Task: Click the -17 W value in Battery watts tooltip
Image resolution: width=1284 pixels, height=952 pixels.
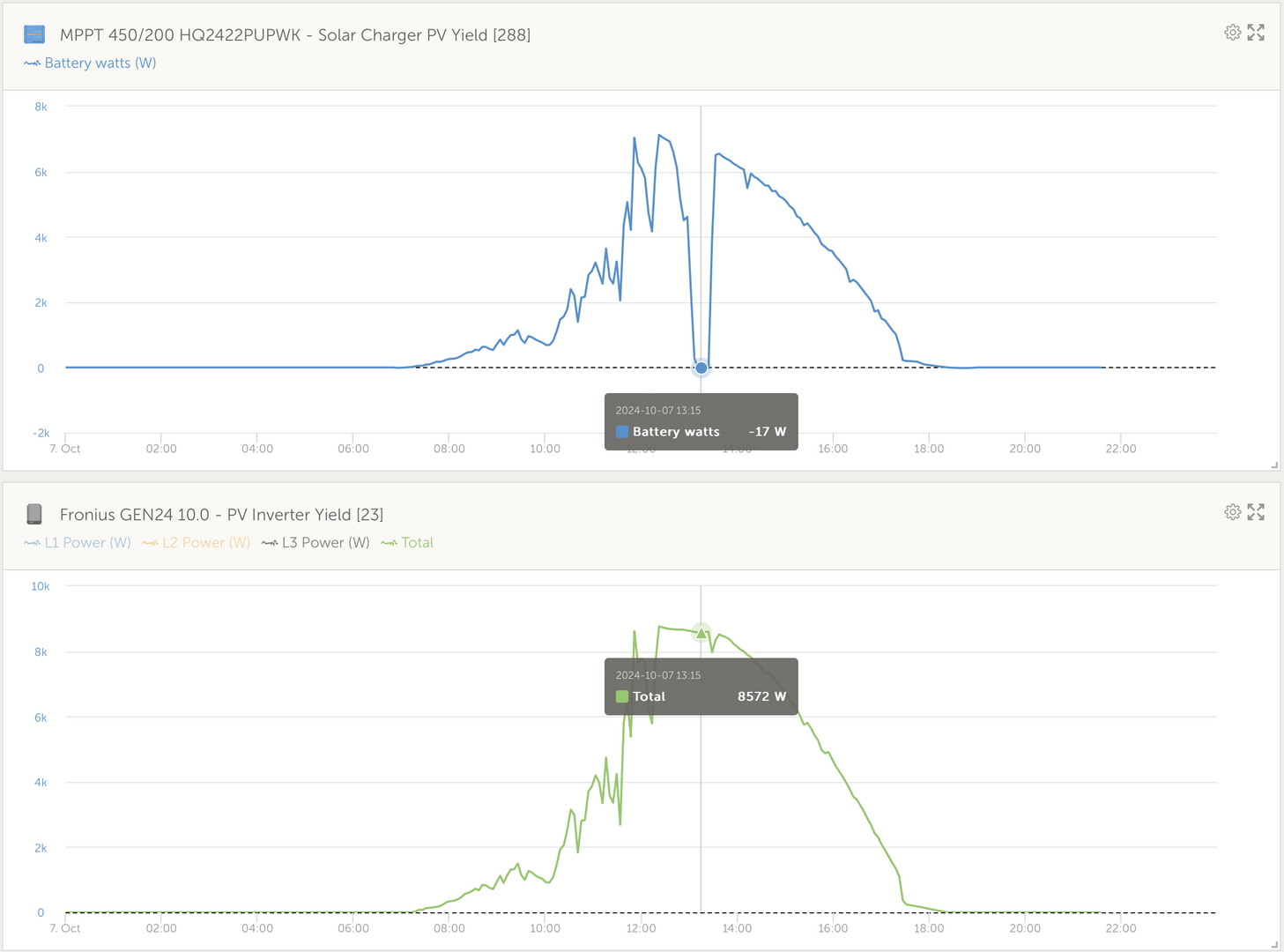Action: (767, 432)
